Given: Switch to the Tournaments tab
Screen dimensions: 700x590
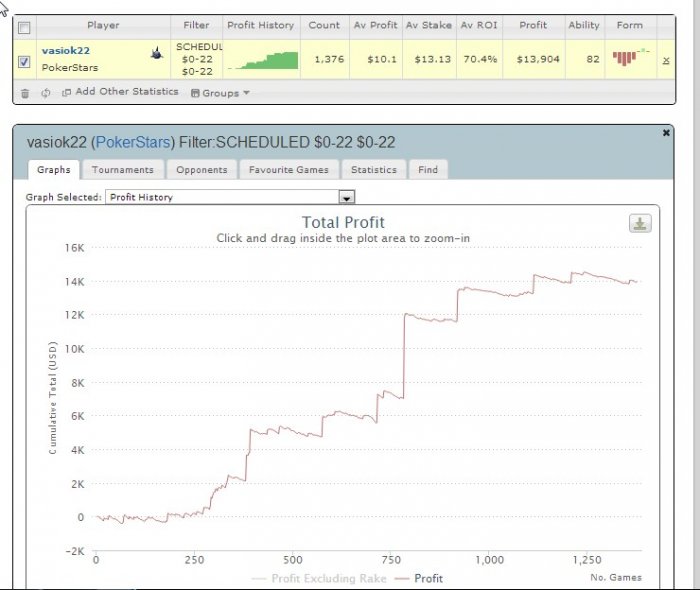Looking at the screenshot, I should 123,170.
